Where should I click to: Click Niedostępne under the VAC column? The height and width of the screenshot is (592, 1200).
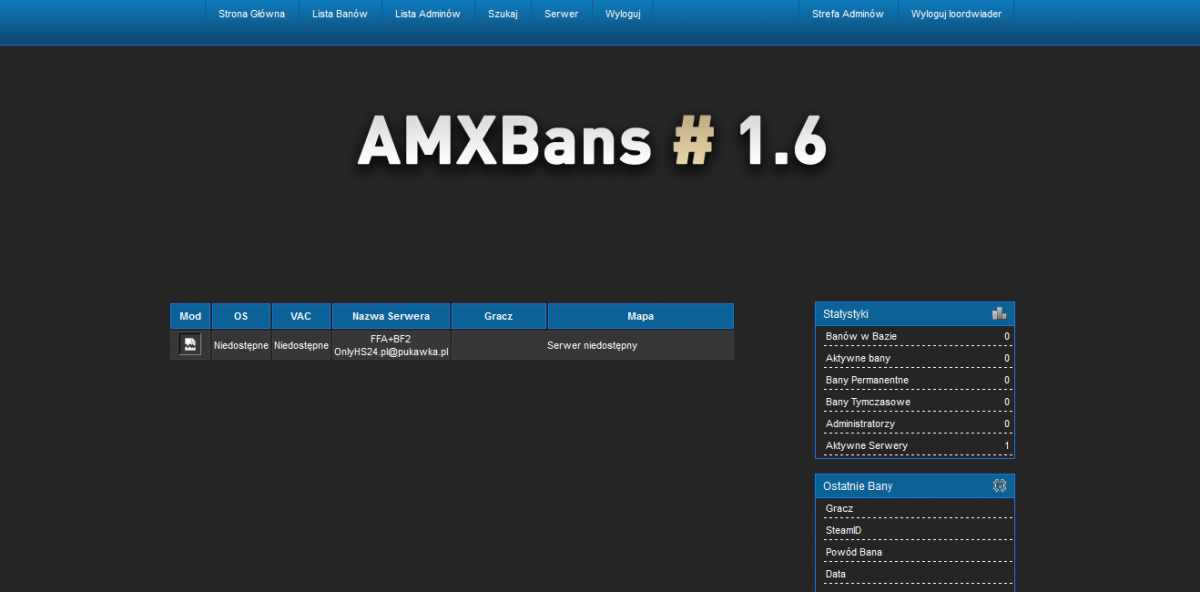301,345
